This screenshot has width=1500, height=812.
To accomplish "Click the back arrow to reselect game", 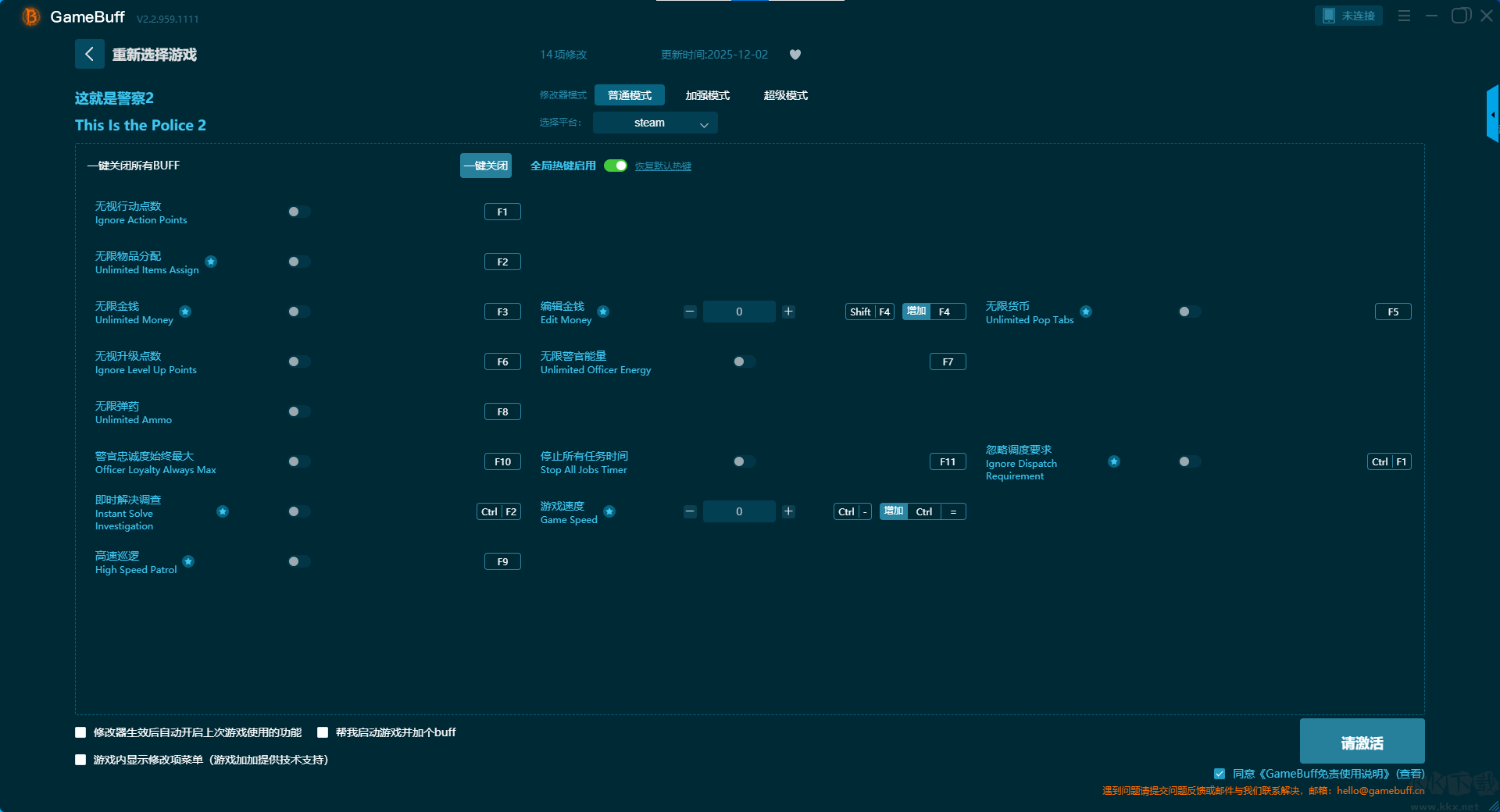I will click(89, 54).
